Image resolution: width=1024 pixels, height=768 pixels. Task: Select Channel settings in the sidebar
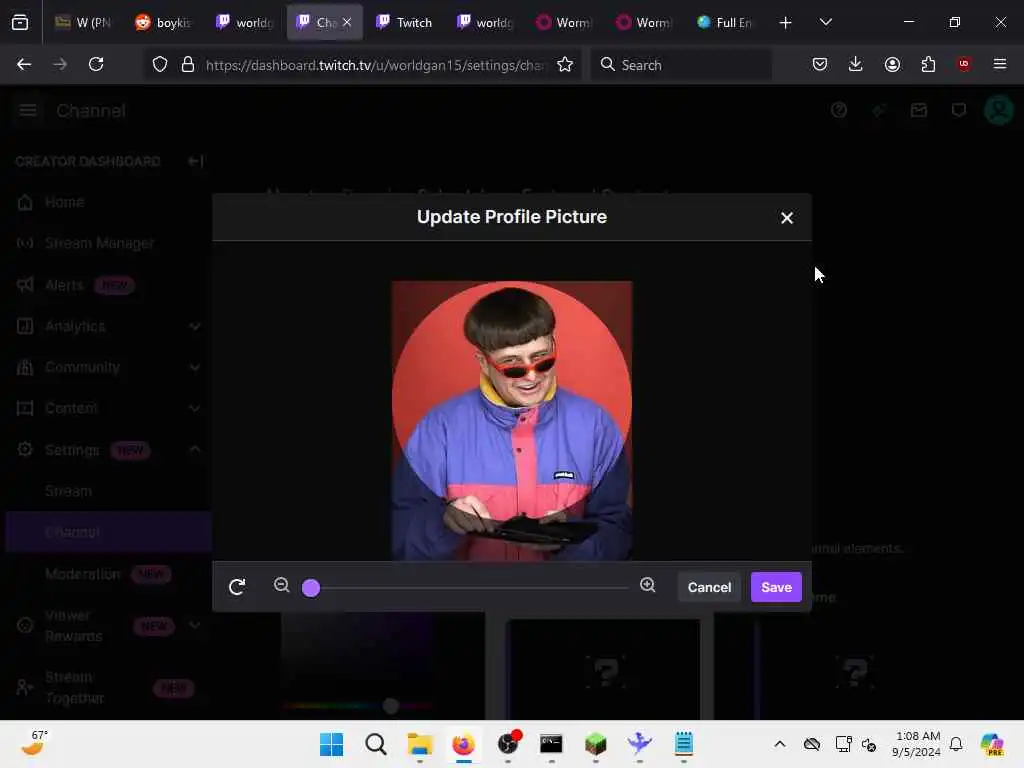pos(108,532)
